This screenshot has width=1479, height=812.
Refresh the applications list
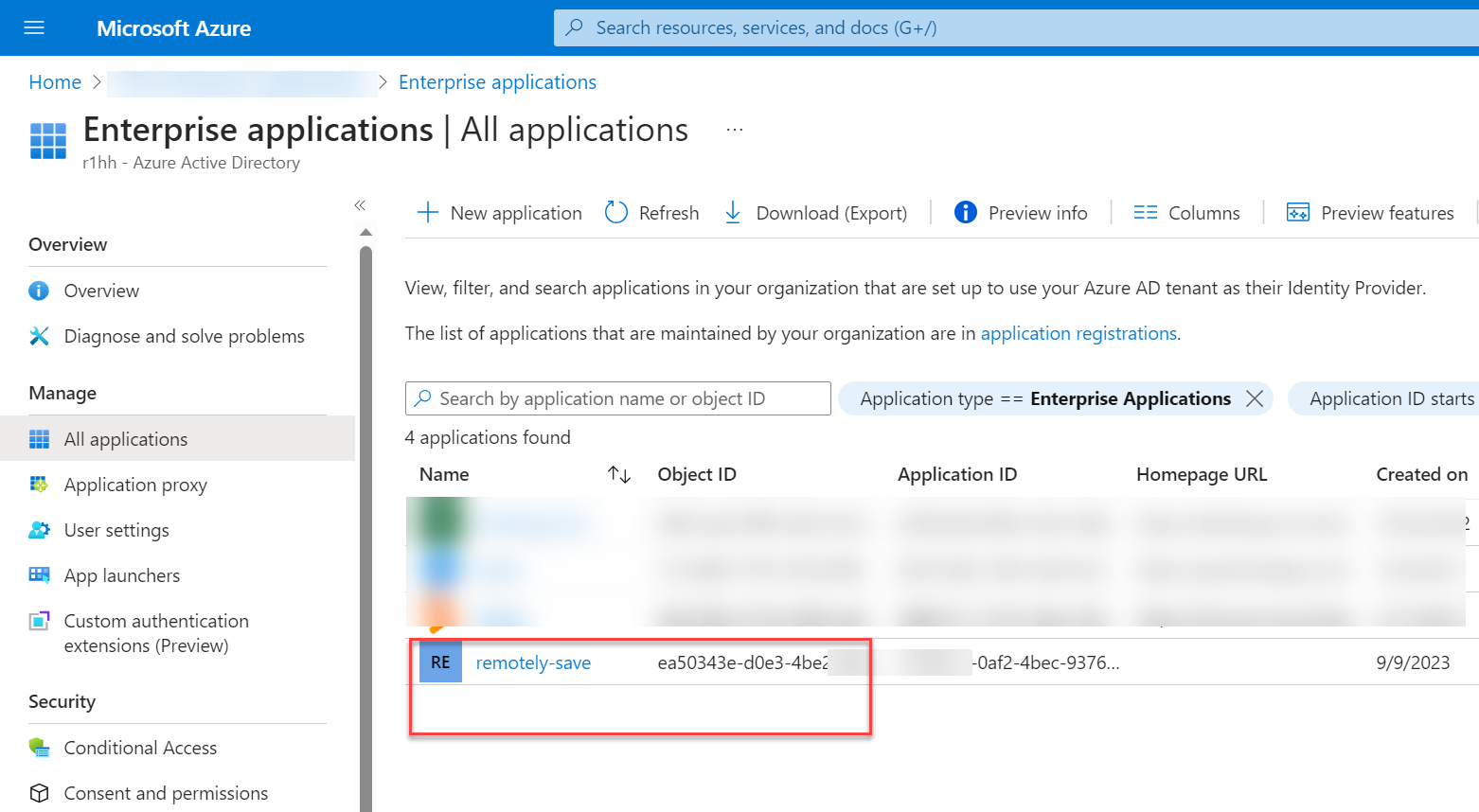651,212
